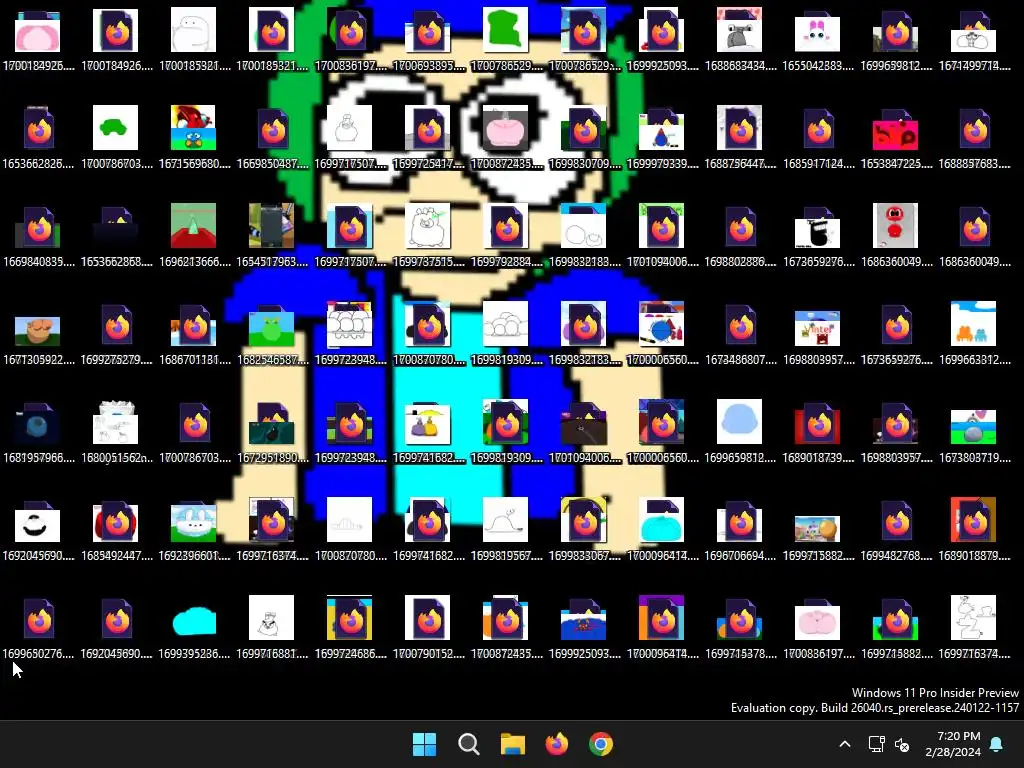Click the 1696706694 file label
Image resolution: width=1024 pixels, height=768 pixels.
pyautogui.click(x=741, y=556)
